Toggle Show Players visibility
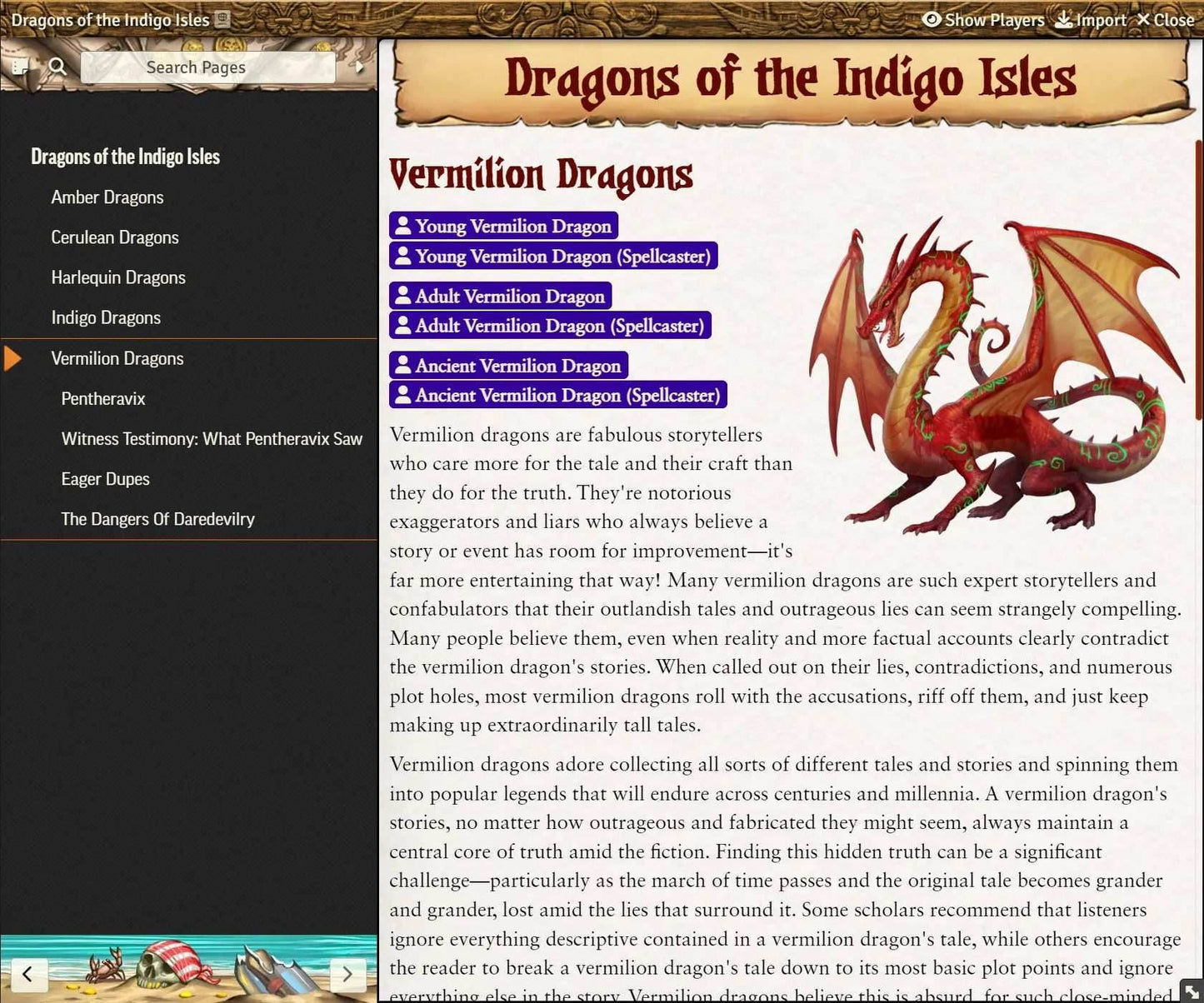This screenshot has width=1204, height=1003. [984, 19]
